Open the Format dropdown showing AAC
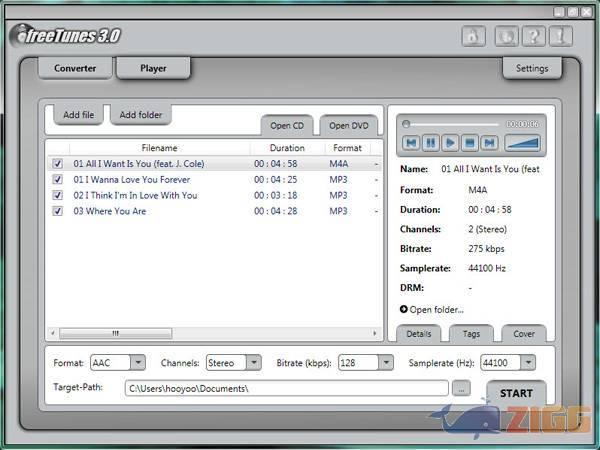Screen dimensions: 600x450 (x=138, y=363)
